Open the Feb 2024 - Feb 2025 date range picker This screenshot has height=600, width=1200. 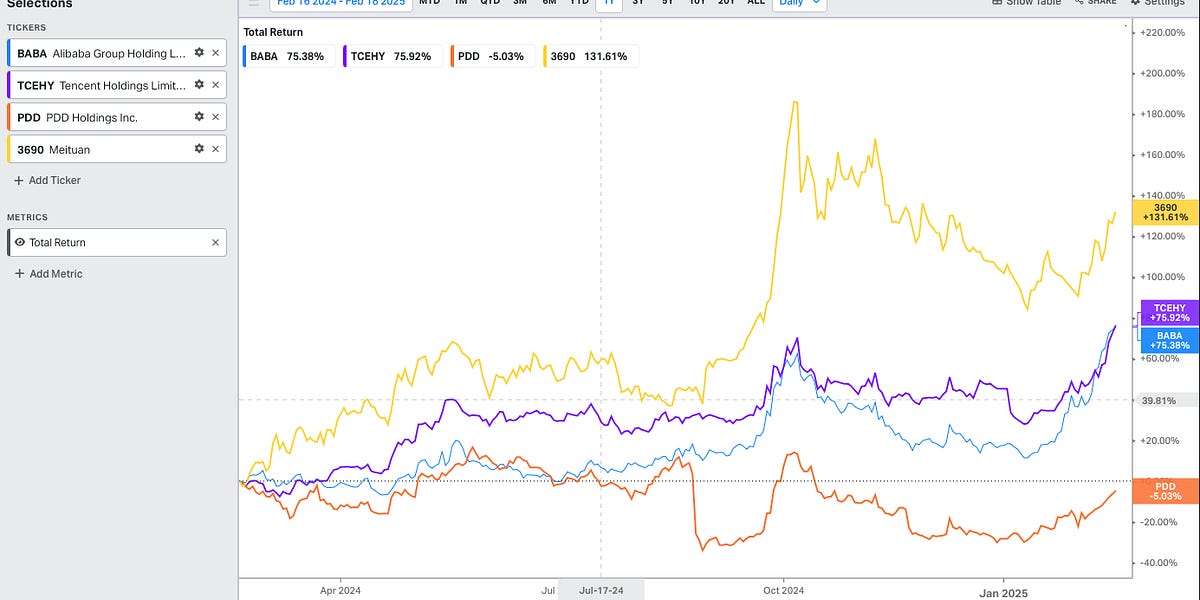point(343,3)
